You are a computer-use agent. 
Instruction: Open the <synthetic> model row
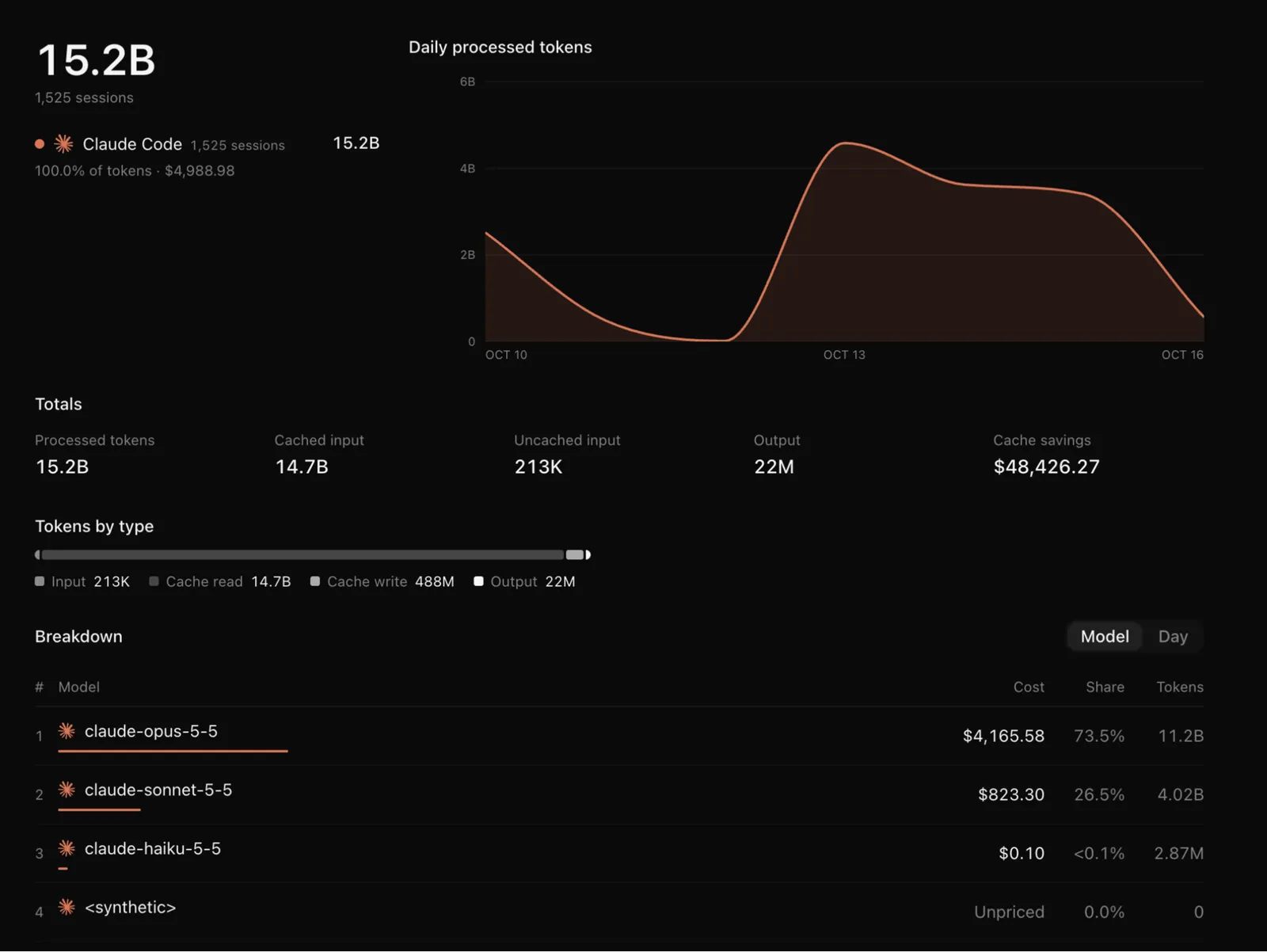pyautogui.click(x=619, y=912)
